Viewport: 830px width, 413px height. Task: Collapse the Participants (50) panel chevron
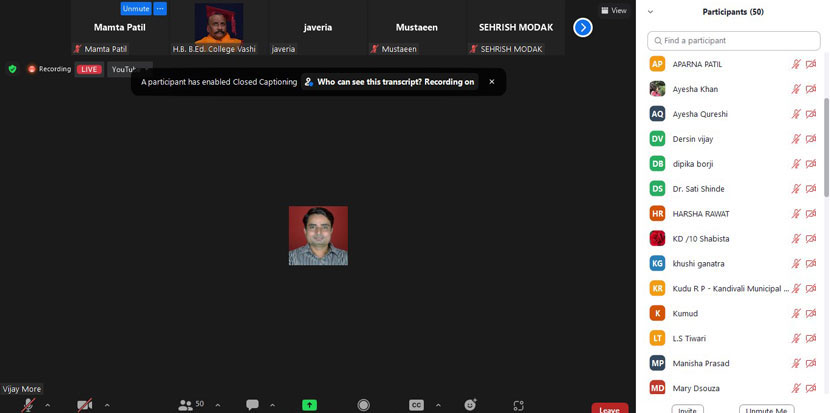click(651, 12)
